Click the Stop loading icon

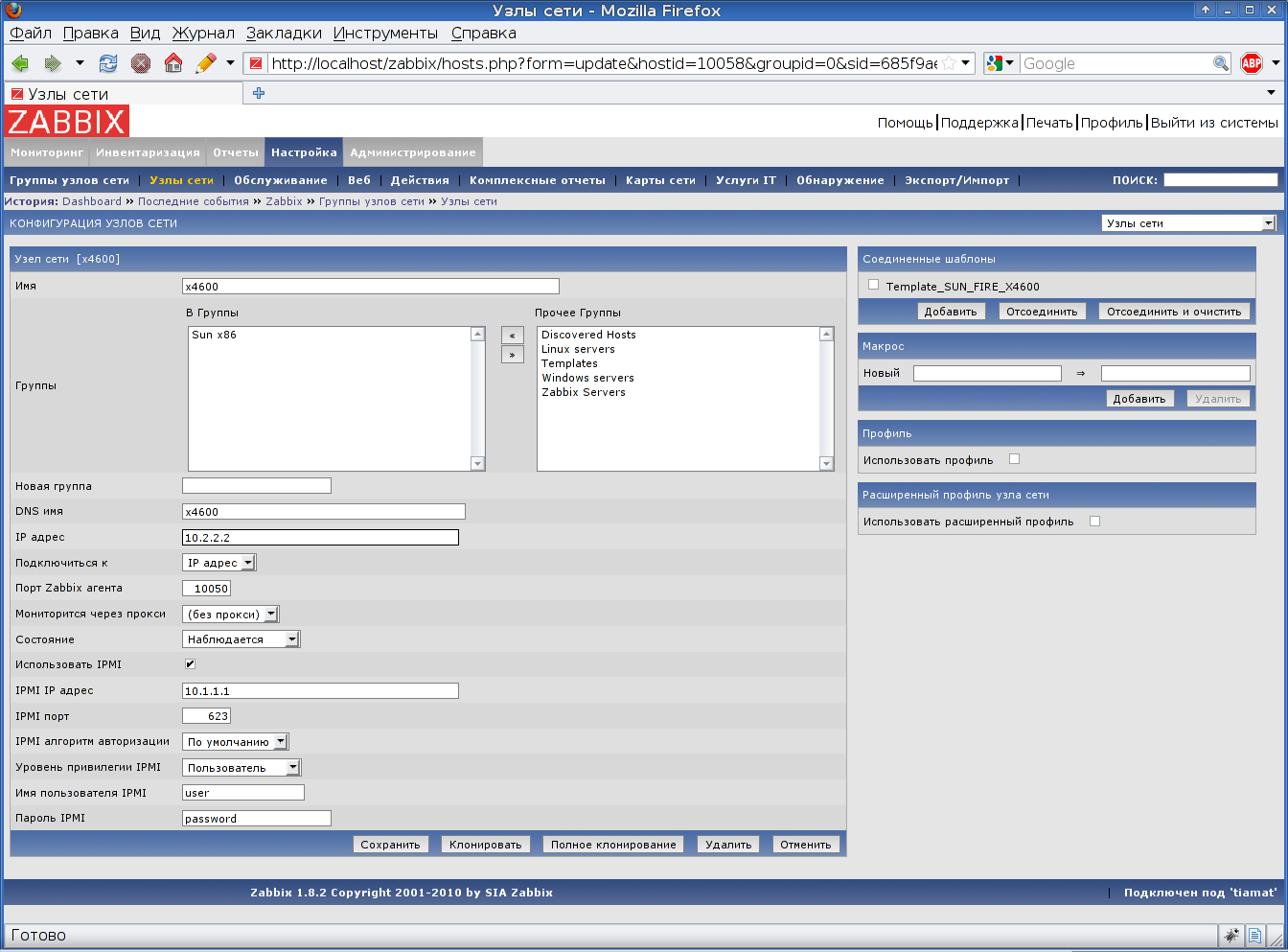[141, 63]
